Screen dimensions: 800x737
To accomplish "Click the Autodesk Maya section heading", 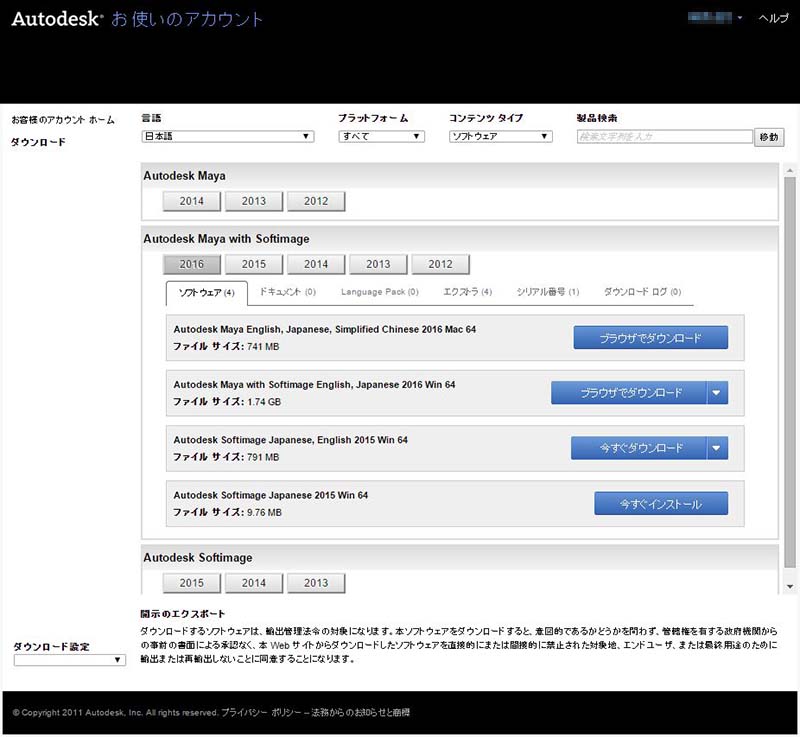I will pos(184,175).
